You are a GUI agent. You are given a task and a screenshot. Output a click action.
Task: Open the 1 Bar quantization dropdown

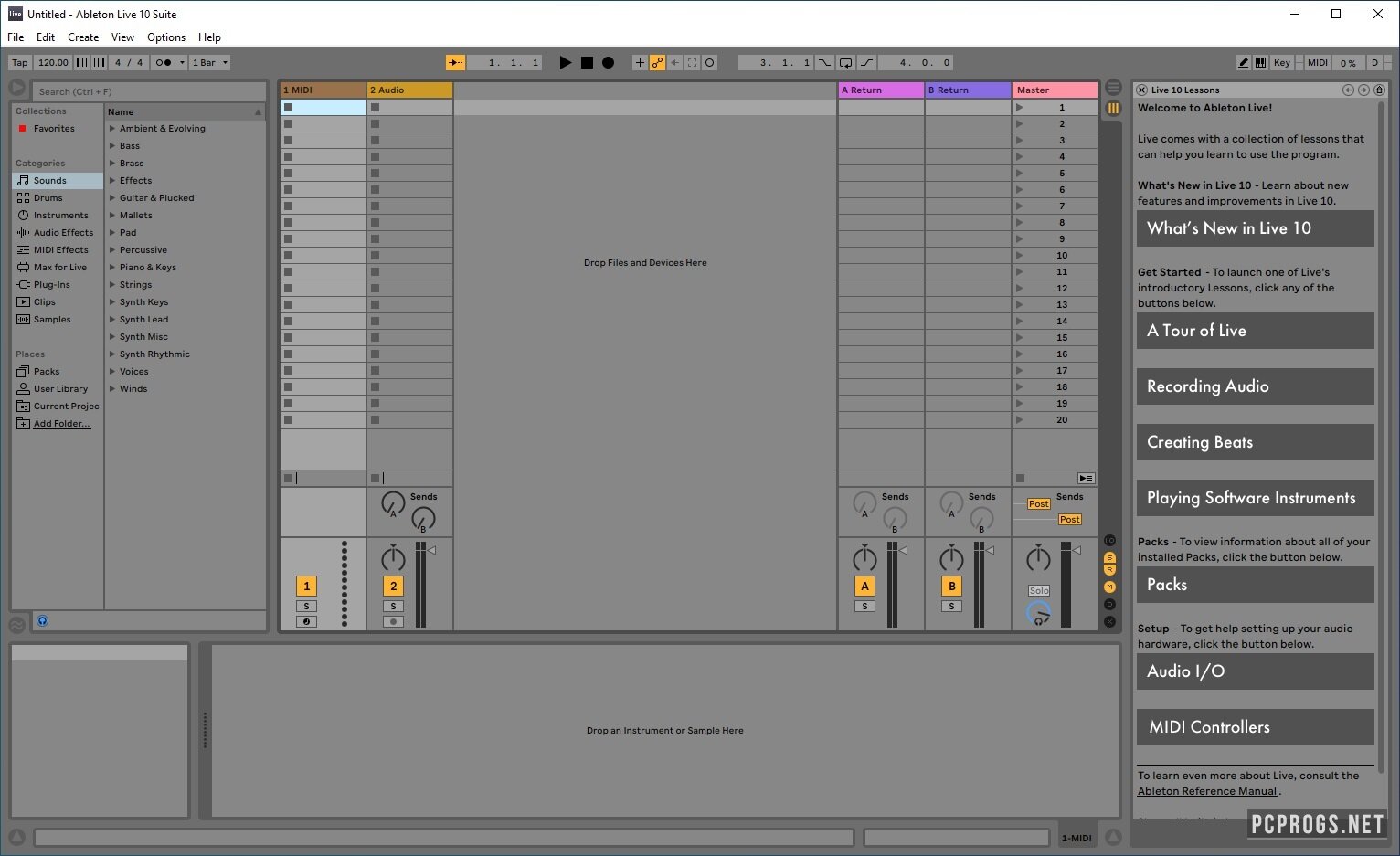pyautogui.click(x=210, y=63)
